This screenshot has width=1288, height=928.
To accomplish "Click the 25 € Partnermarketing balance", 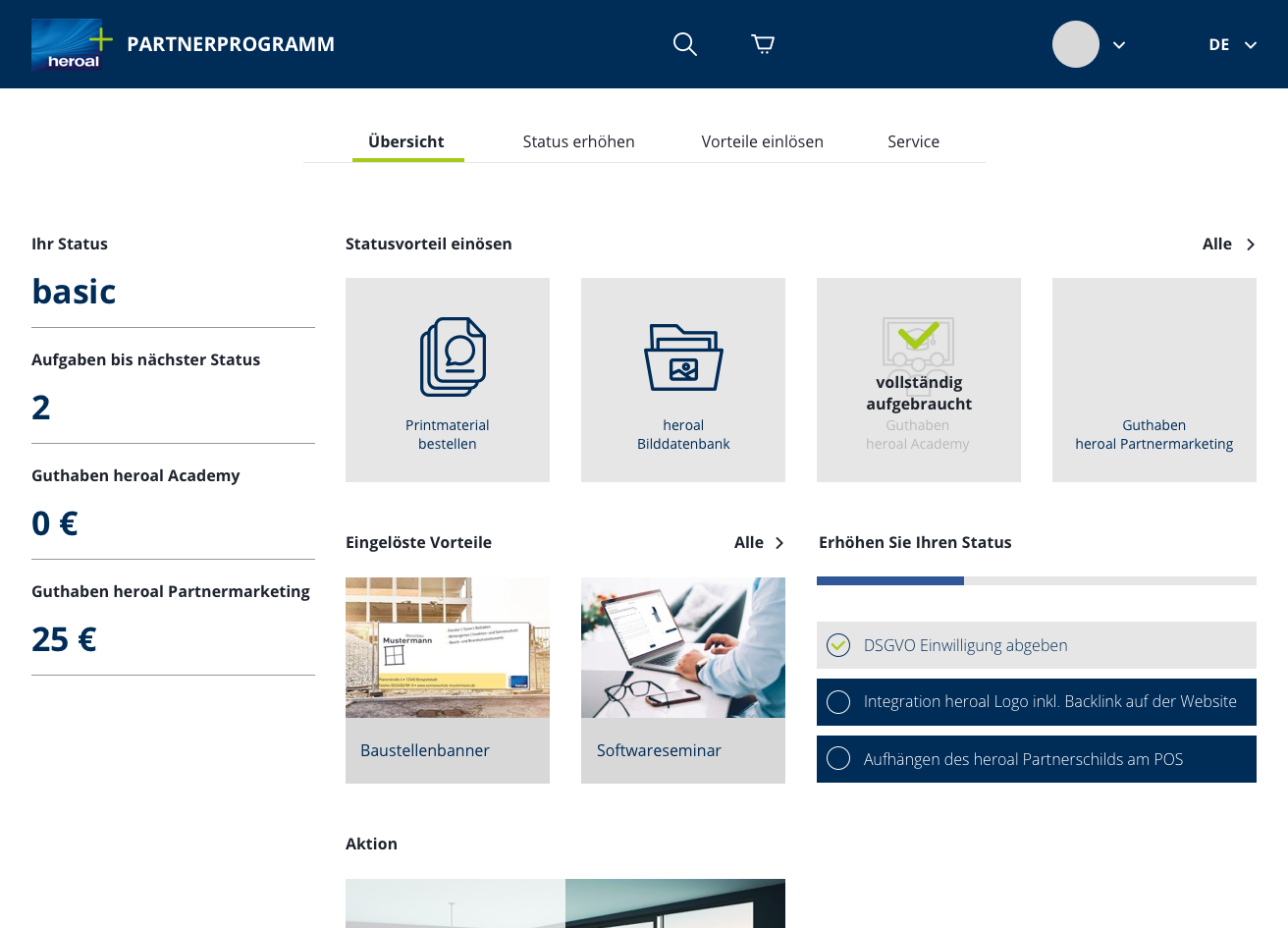I will point(64,639).
